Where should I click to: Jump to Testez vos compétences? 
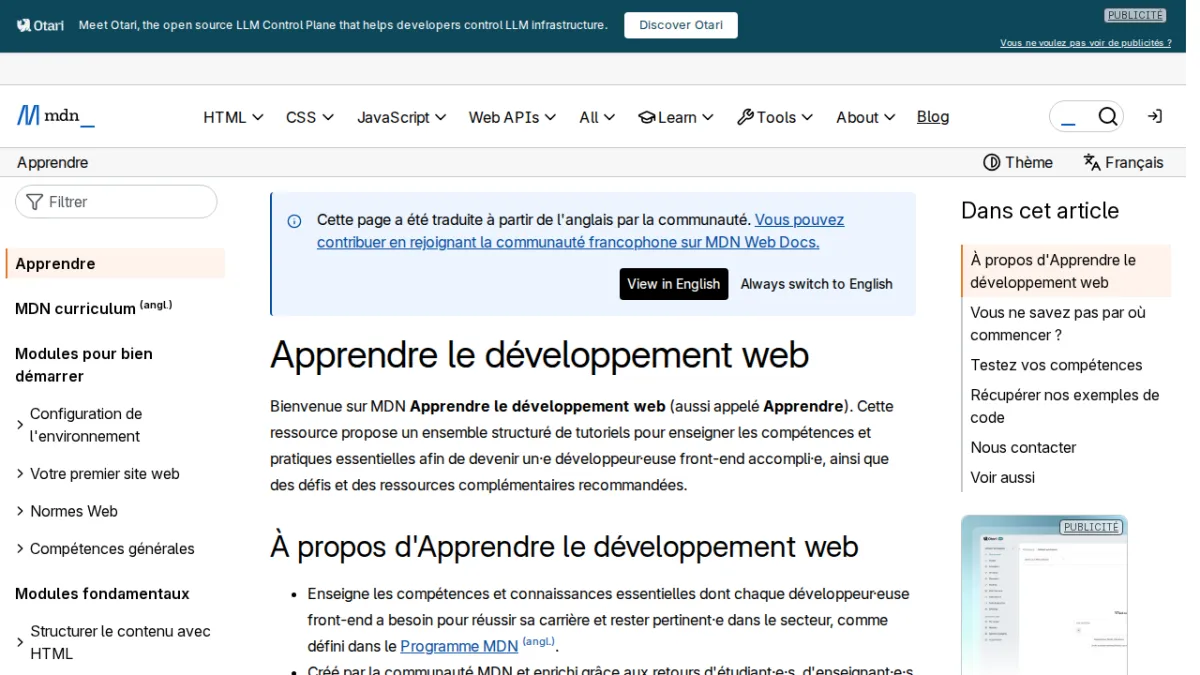(x=1056, y=365)
